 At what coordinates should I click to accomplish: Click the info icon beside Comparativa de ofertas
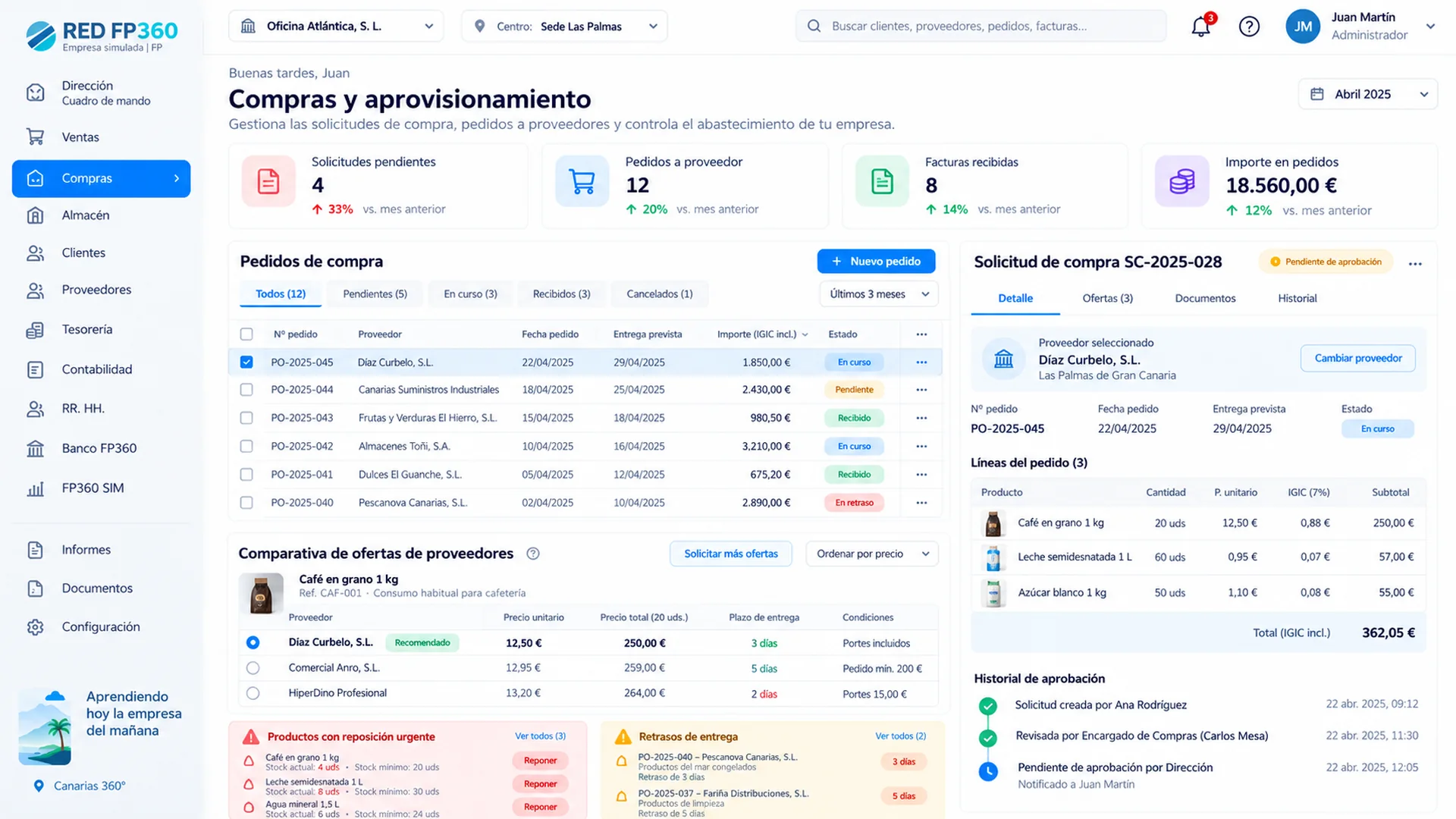click(533, 554)
